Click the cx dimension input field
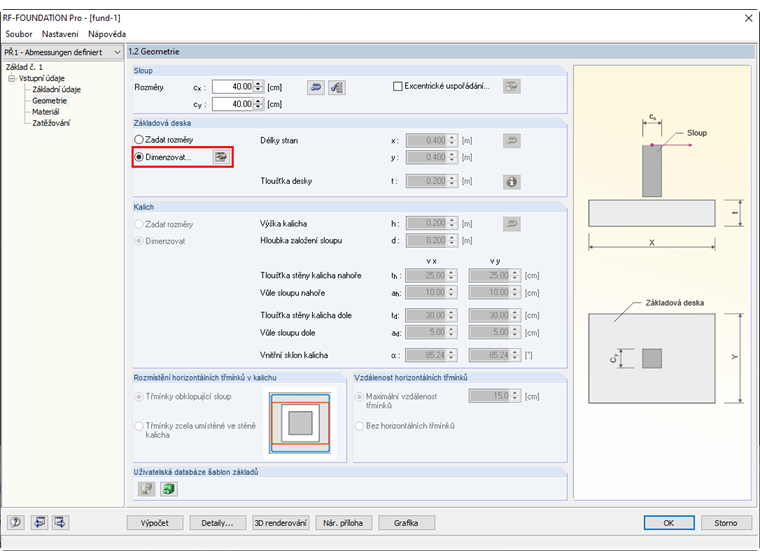This screenshot has height=560, width=760. click(x=233, y=87)
